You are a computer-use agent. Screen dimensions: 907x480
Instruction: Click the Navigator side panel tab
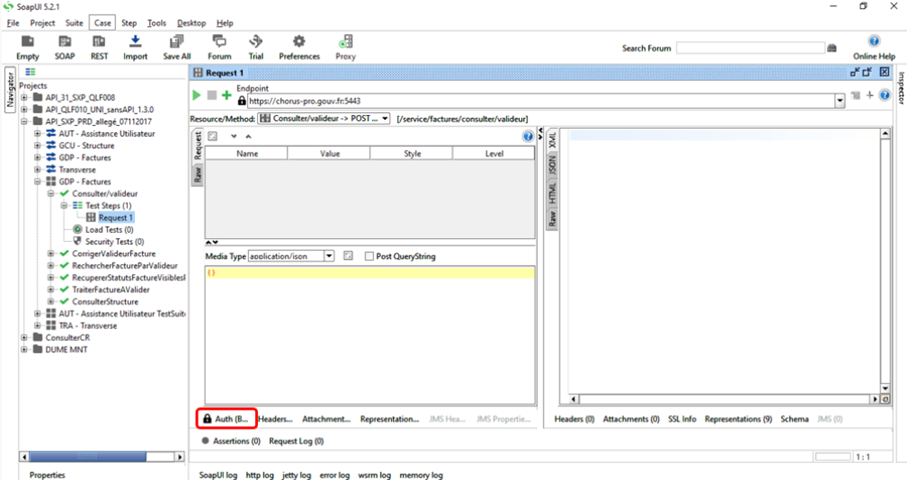click(10, 90)
